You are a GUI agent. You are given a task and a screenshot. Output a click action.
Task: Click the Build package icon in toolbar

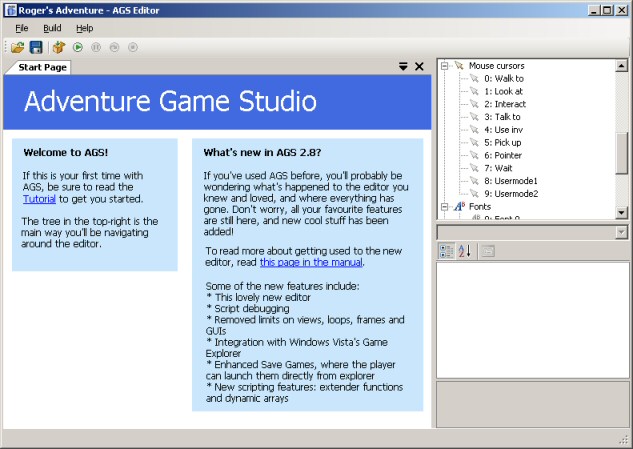[59, 47]
